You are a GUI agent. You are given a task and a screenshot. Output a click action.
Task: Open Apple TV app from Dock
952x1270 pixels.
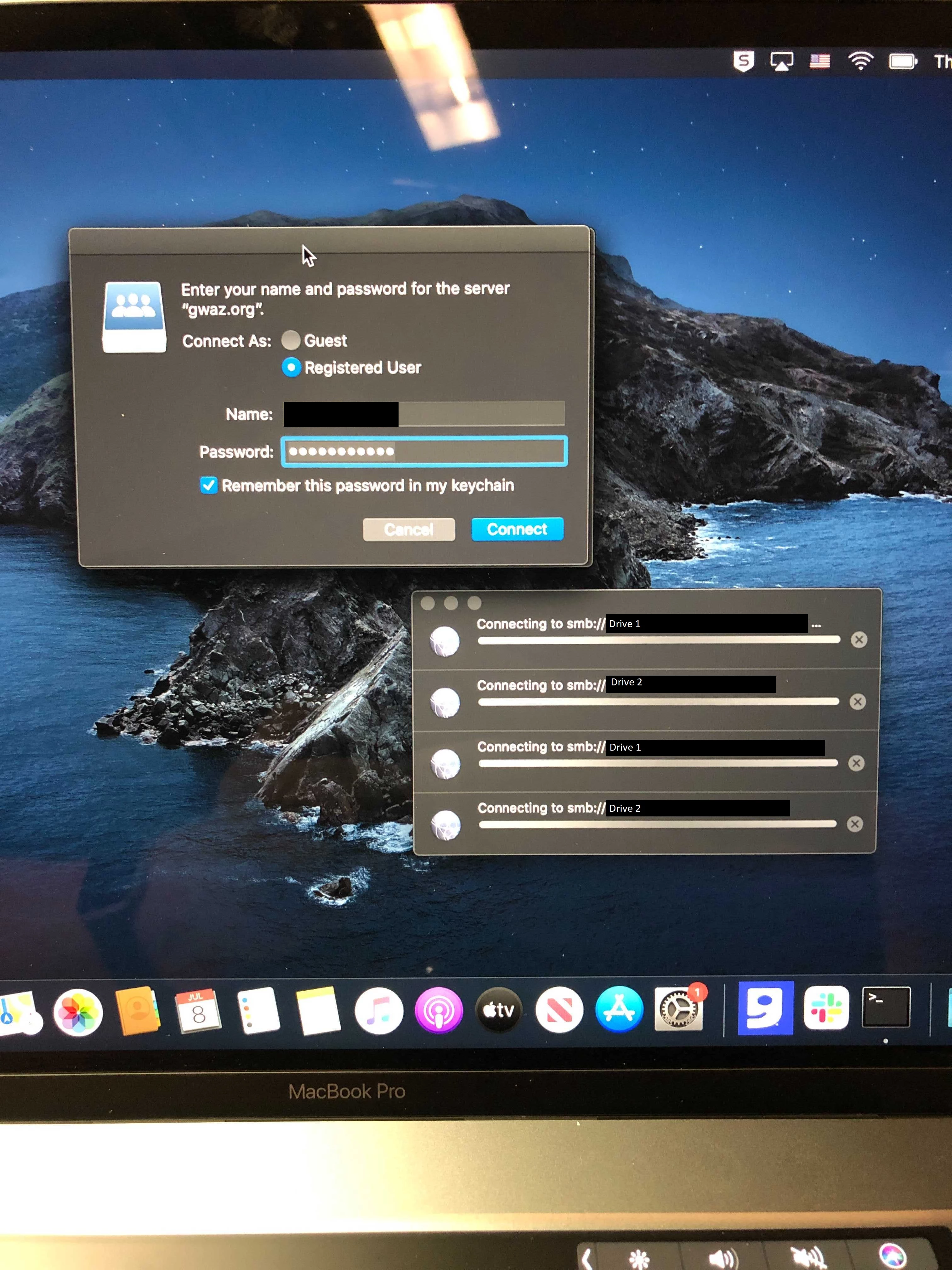pyautogui.click(x=498, y=1010)
